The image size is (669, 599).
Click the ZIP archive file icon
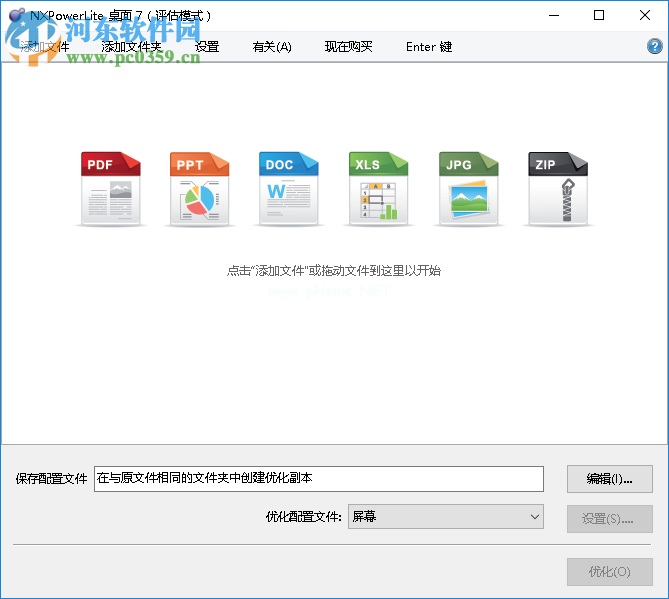558,188
